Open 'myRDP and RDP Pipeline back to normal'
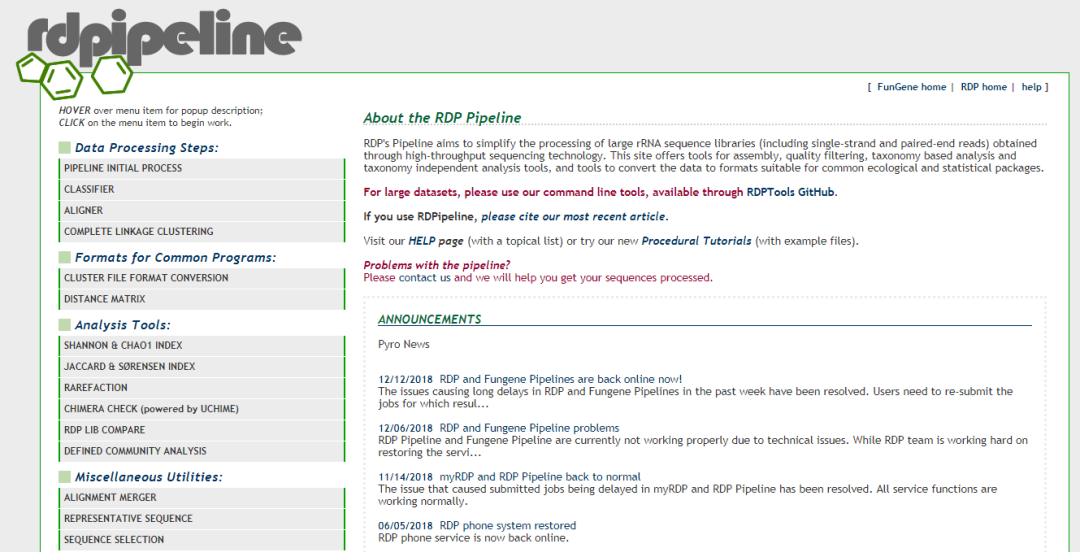This screenshot has width=1080, height=552. point(540,477)
